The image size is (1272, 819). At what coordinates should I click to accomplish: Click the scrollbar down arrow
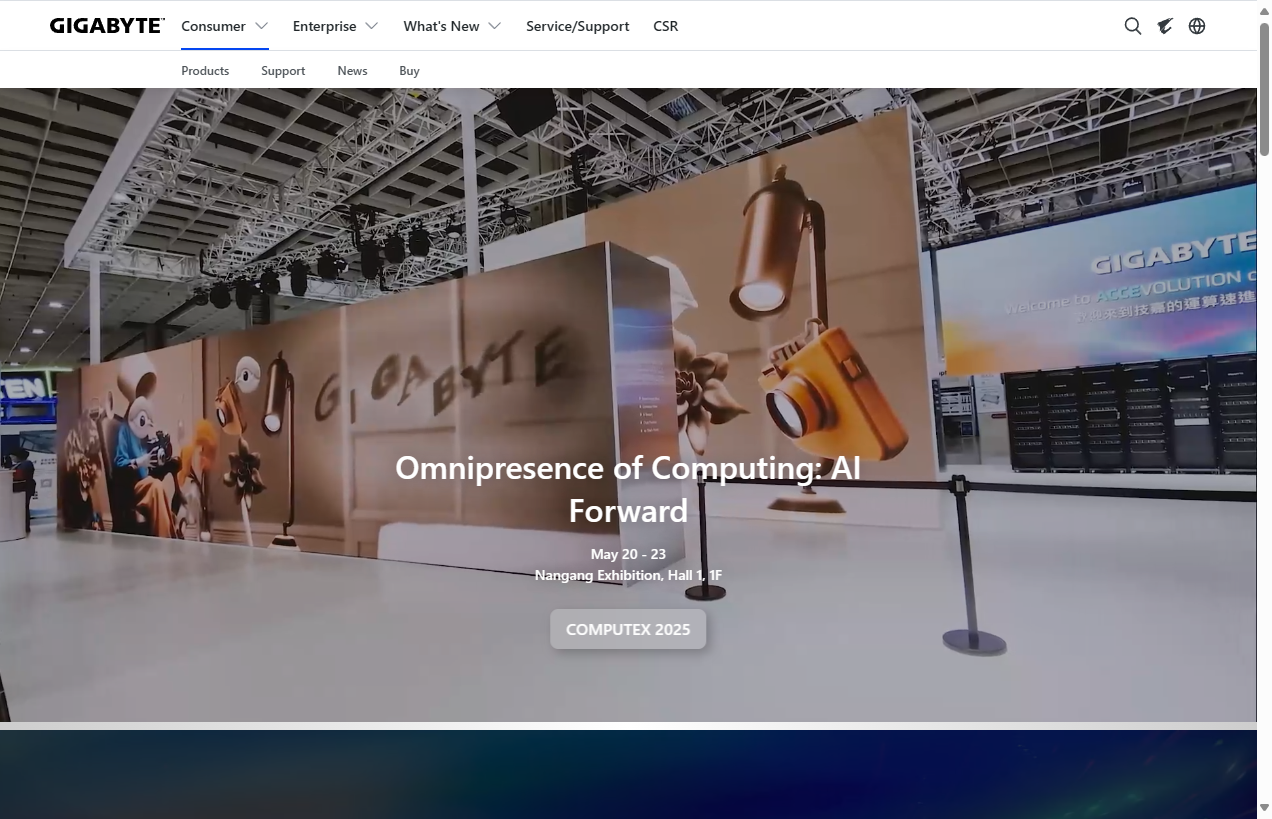pos(1264,808)
